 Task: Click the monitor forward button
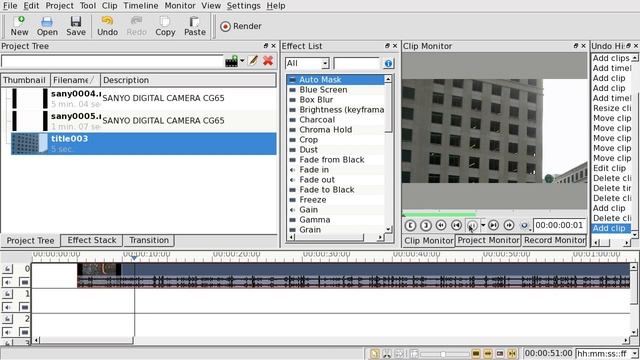click(x=509, y=225)
